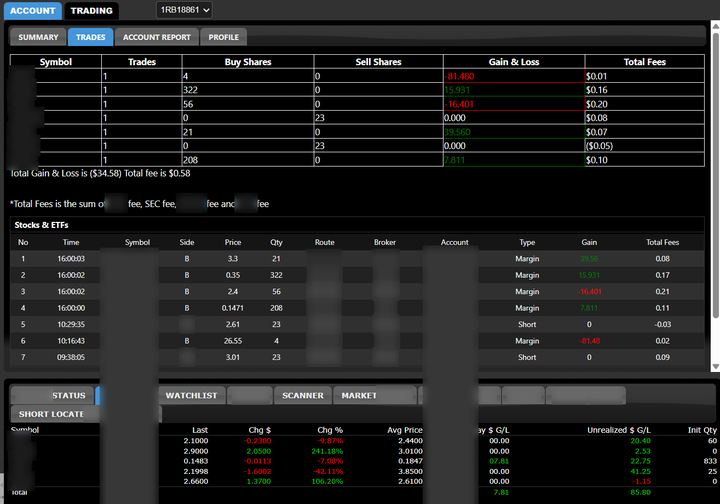Click the Sell Shares column header

(x=378, y=62)
